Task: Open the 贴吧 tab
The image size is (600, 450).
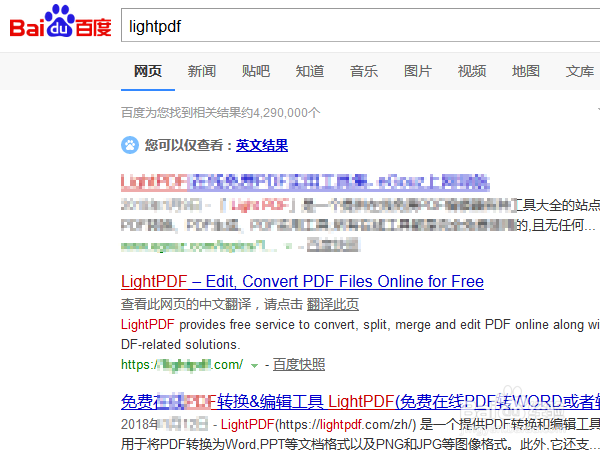Action: (x=256, y=71)
